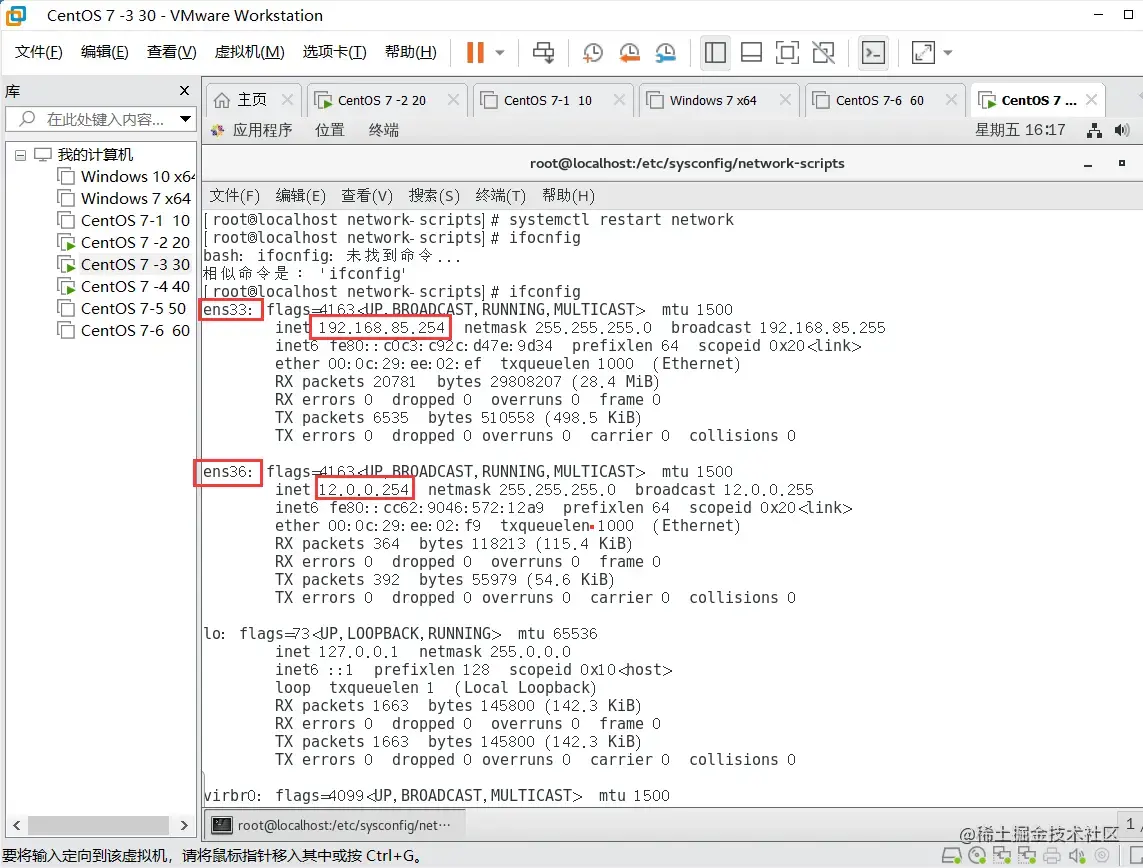Click the terminal taskbar button root@localhost
The height and width of the screenshot is (868, 1143).
click(332, 825)
